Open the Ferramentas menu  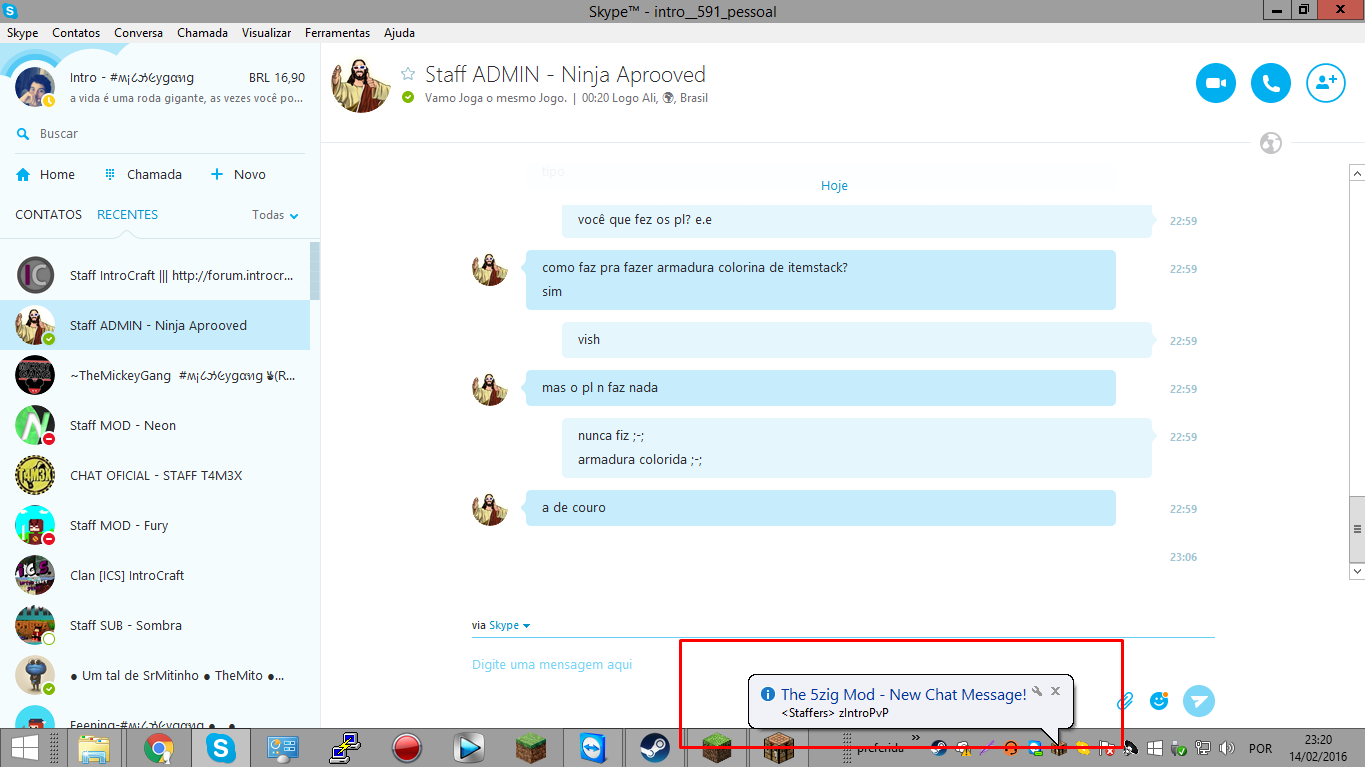337,33
